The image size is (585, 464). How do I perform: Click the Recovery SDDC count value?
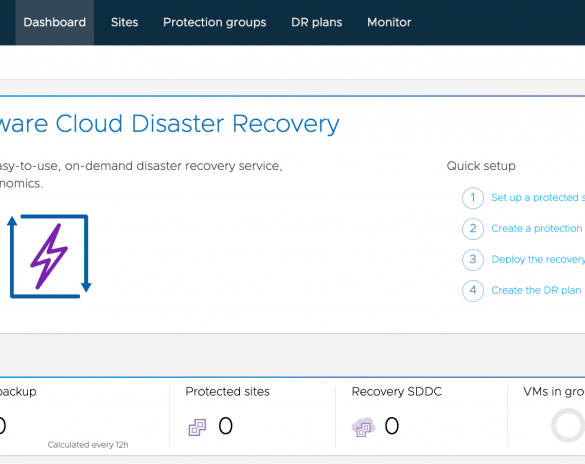click(x=392, y=426)
